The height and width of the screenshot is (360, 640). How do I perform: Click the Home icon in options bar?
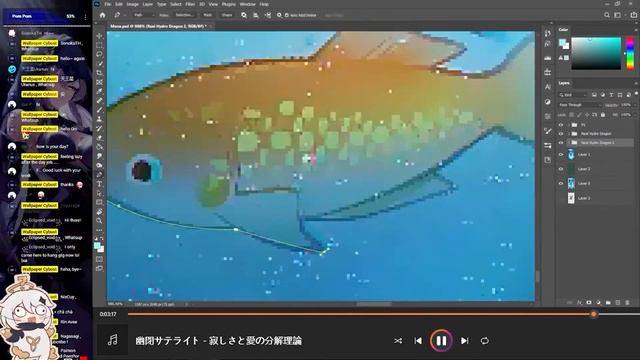pos(102,15)
